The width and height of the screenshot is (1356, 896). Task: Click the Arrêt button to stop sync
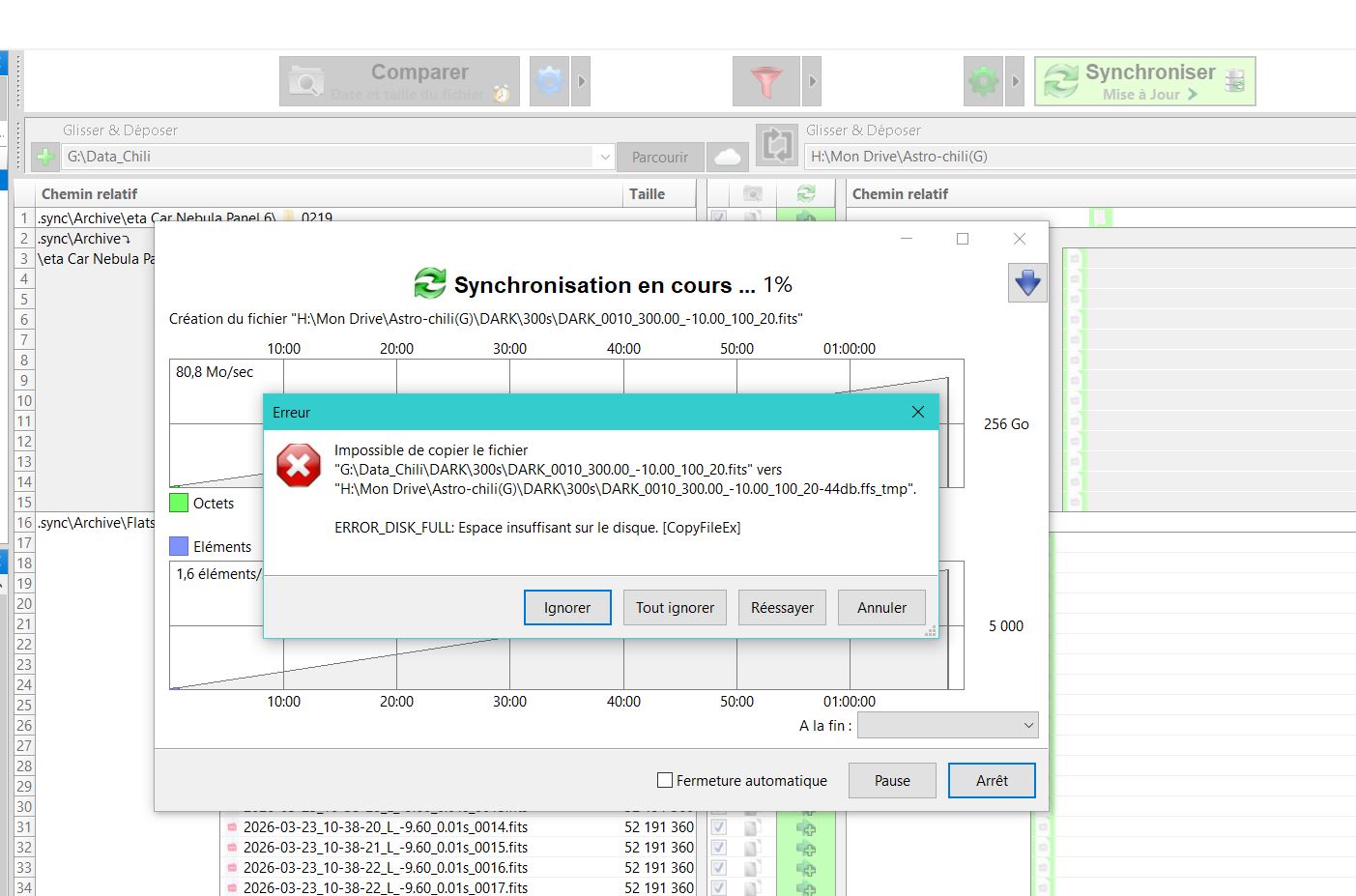coord(992,781)
